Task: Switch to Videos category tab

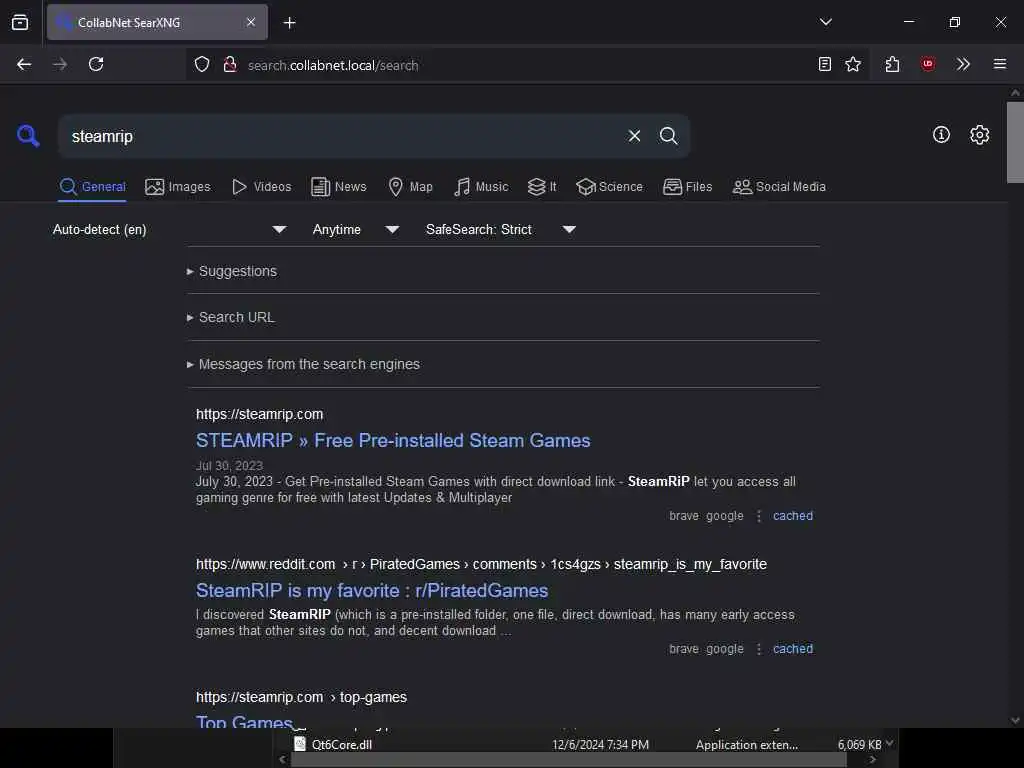Action: (261, 187)
